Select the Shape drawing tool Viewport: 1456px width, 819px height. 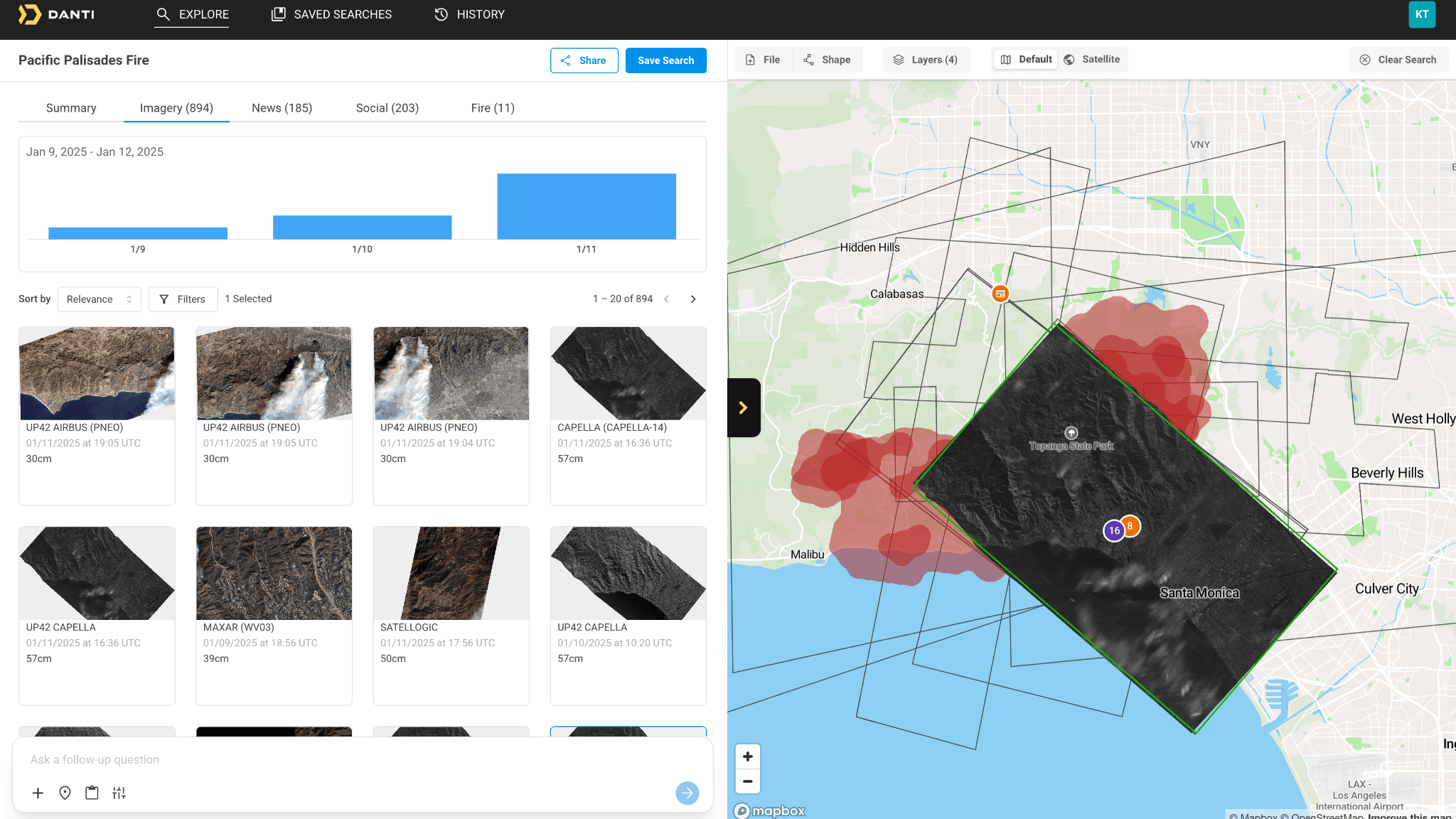click(x=828, y=60)
